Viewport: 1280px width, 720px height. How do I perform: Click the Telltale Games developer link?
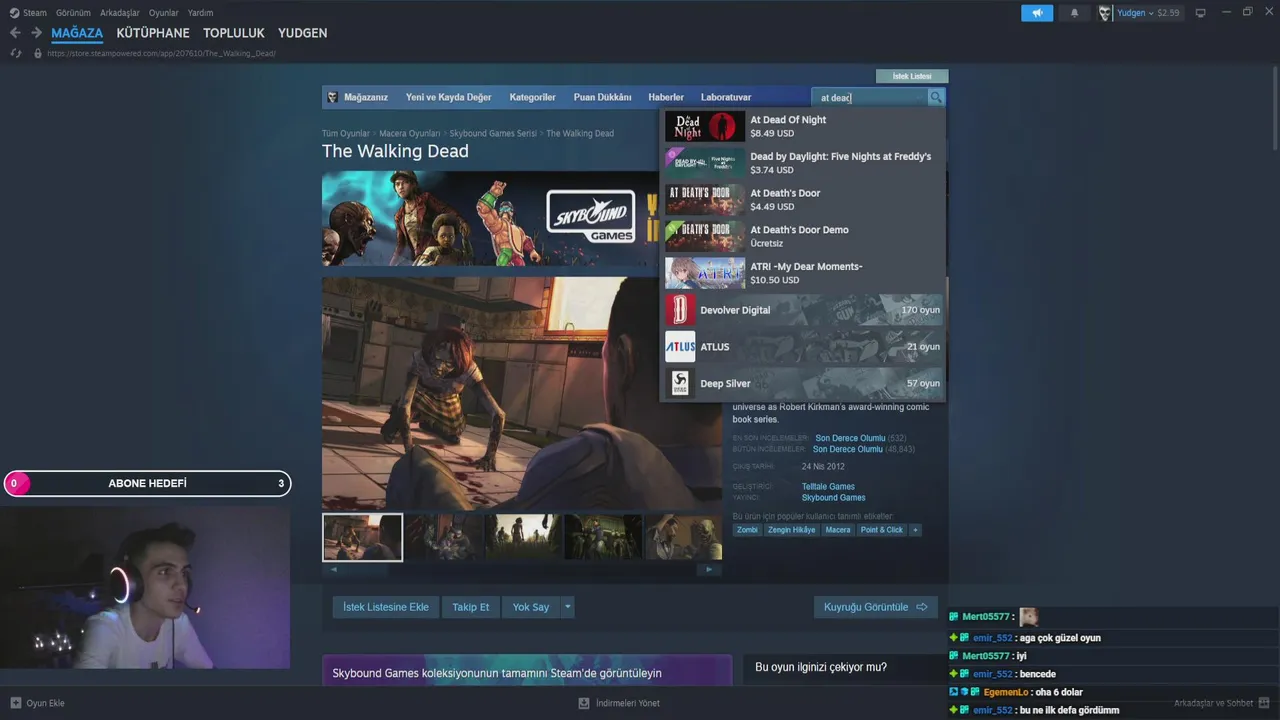[828, 486]
